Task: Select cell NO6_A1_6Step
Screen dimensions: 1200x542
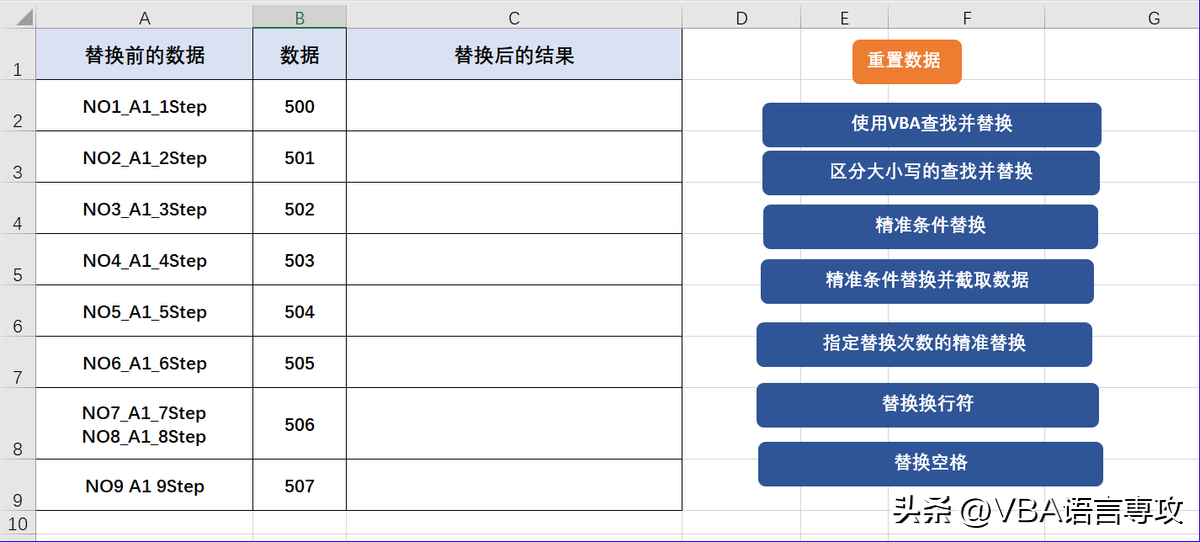Action: pyautogui.click(x=145, y=362)
